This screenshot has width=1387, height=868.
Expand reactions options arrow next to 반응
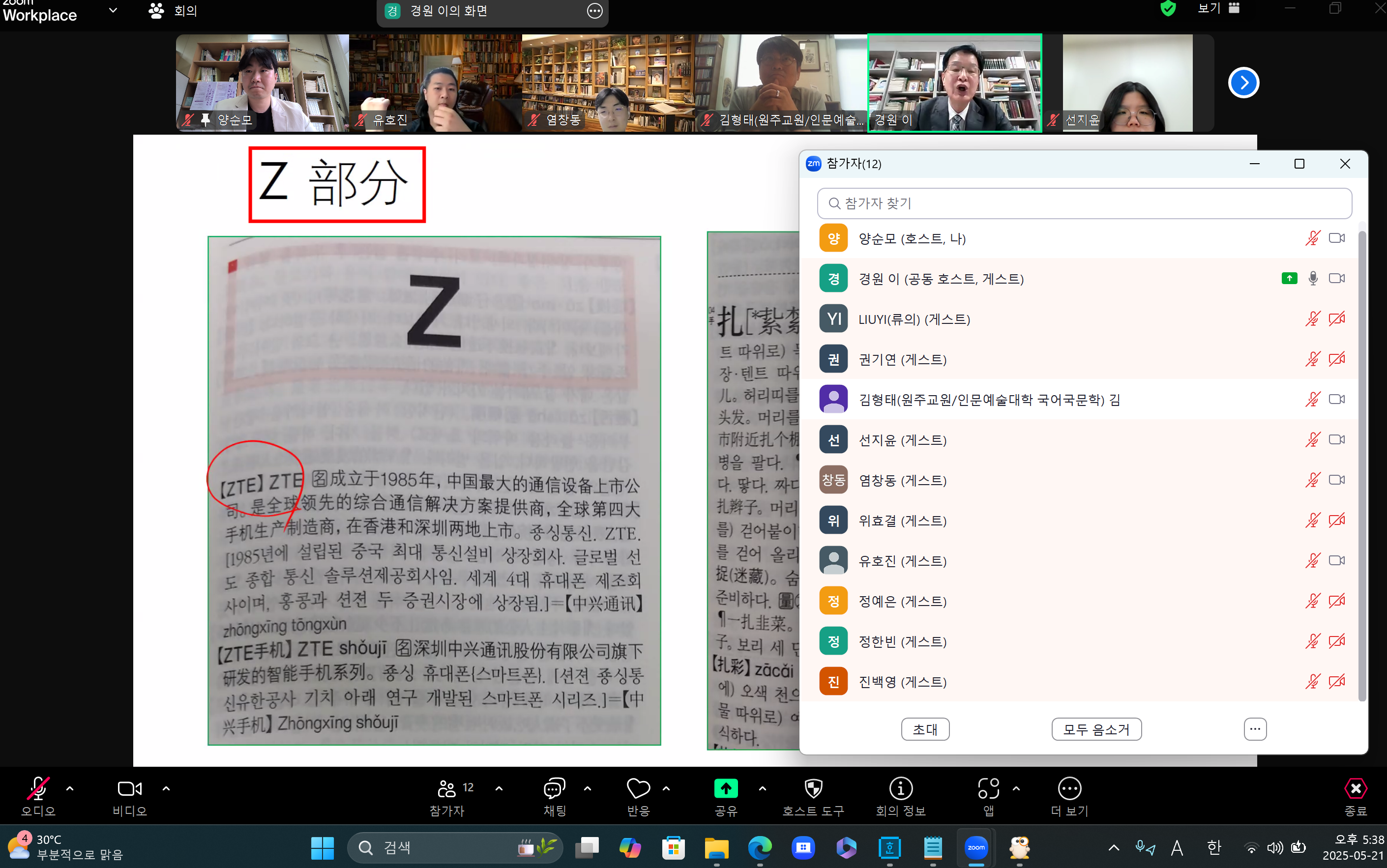click(666, 789)
